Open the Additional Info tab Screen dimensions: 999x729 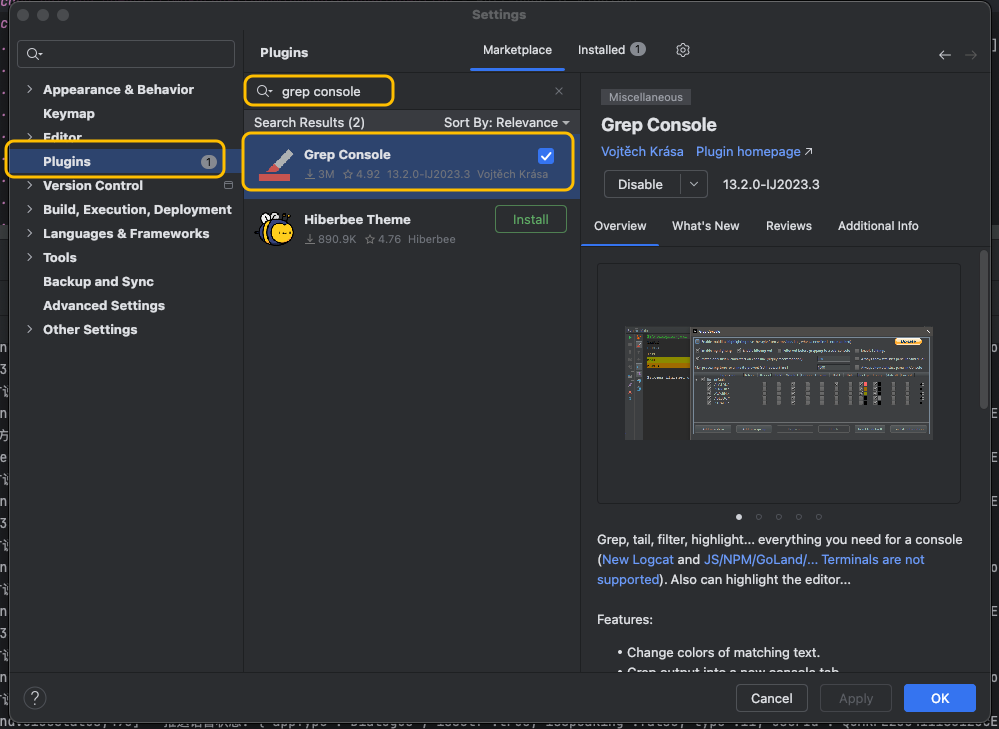[878, 226]
